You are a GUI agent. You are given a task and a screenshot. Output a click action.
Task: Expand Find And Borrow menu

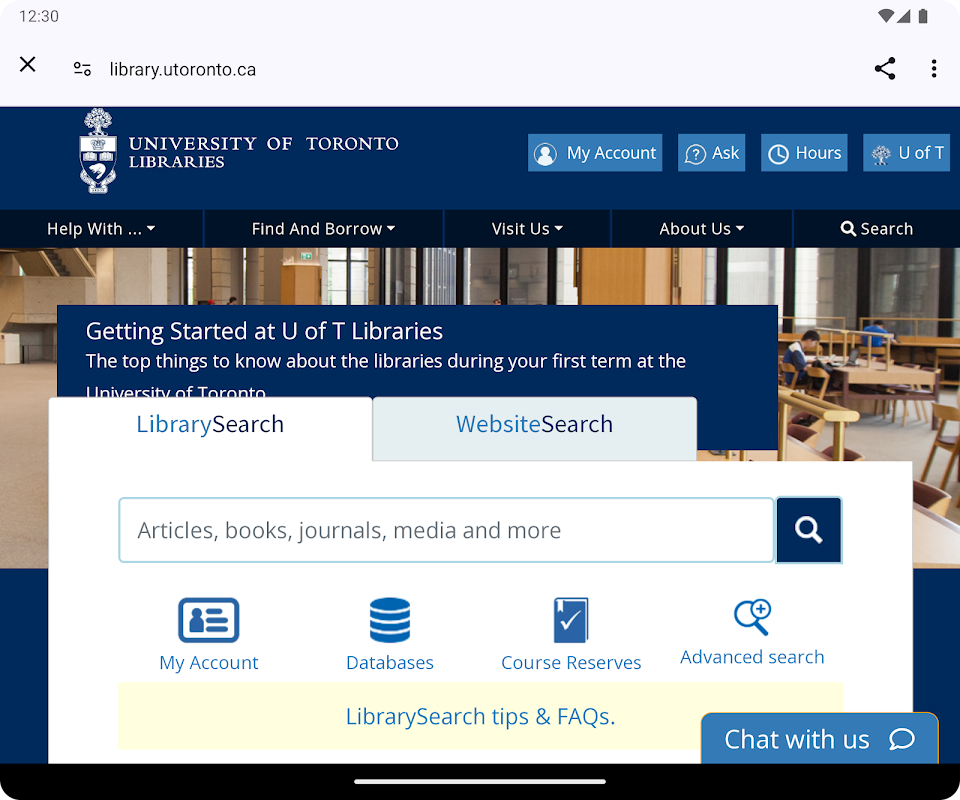[323, 229]
